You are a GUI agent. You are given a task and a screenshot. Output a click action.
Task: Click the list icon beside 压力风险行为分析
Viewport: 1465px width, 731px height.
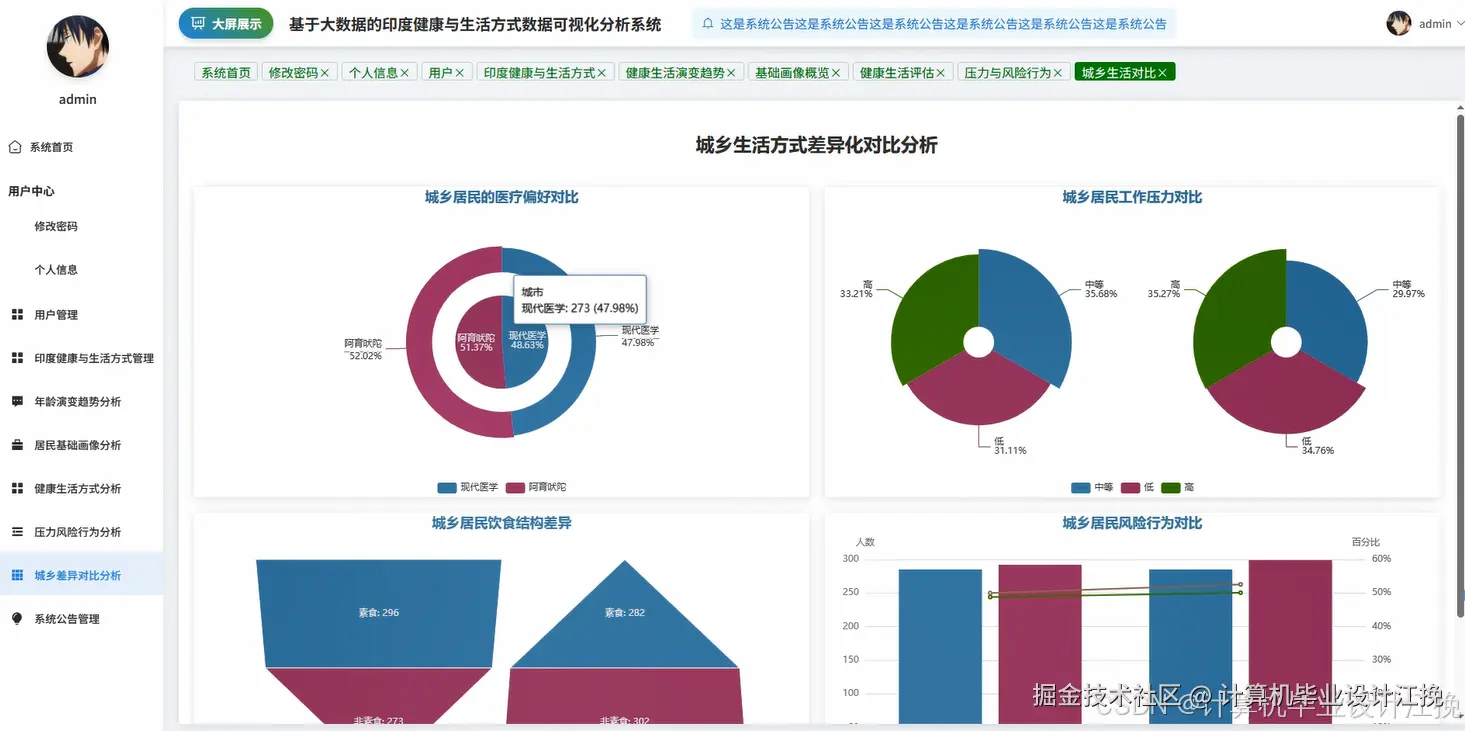[17, 532]
